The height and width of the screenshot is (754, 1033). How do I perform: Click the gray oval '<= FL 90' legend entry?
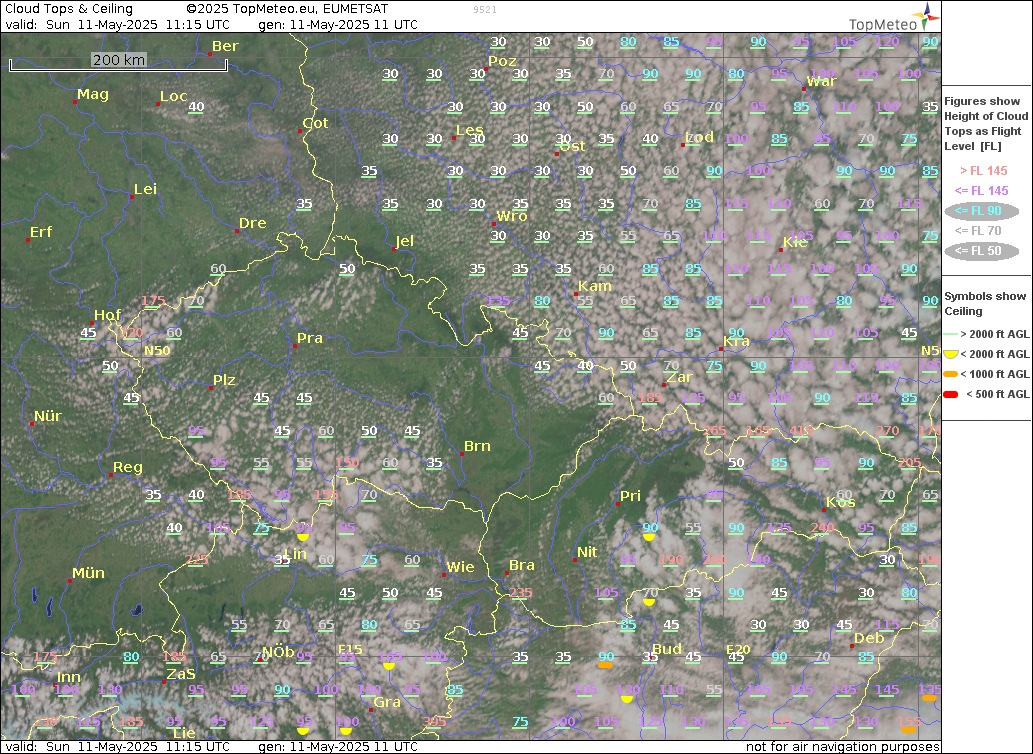point(982,211)
